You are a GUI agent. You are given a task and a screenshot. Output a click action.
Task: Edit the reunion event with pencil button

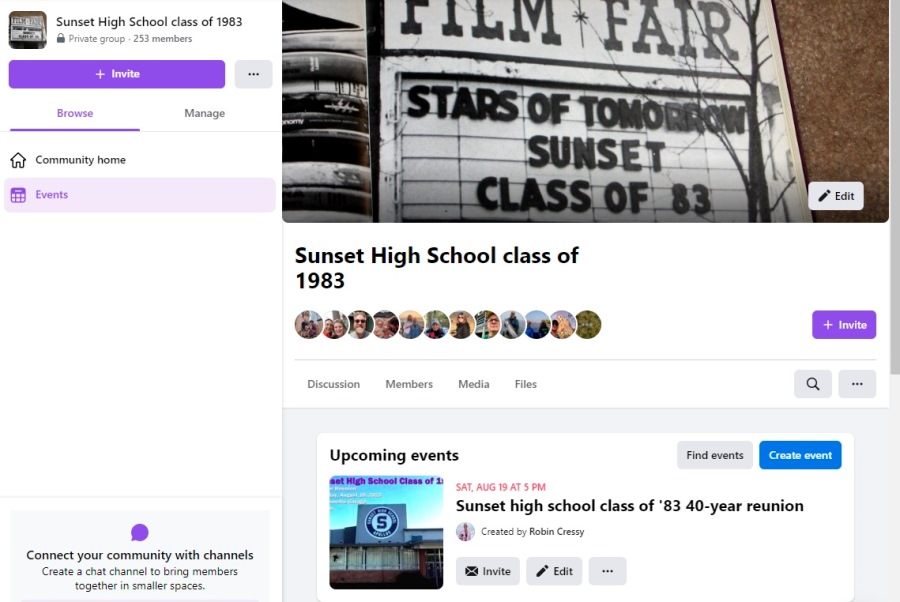click(x=554, y=571)
